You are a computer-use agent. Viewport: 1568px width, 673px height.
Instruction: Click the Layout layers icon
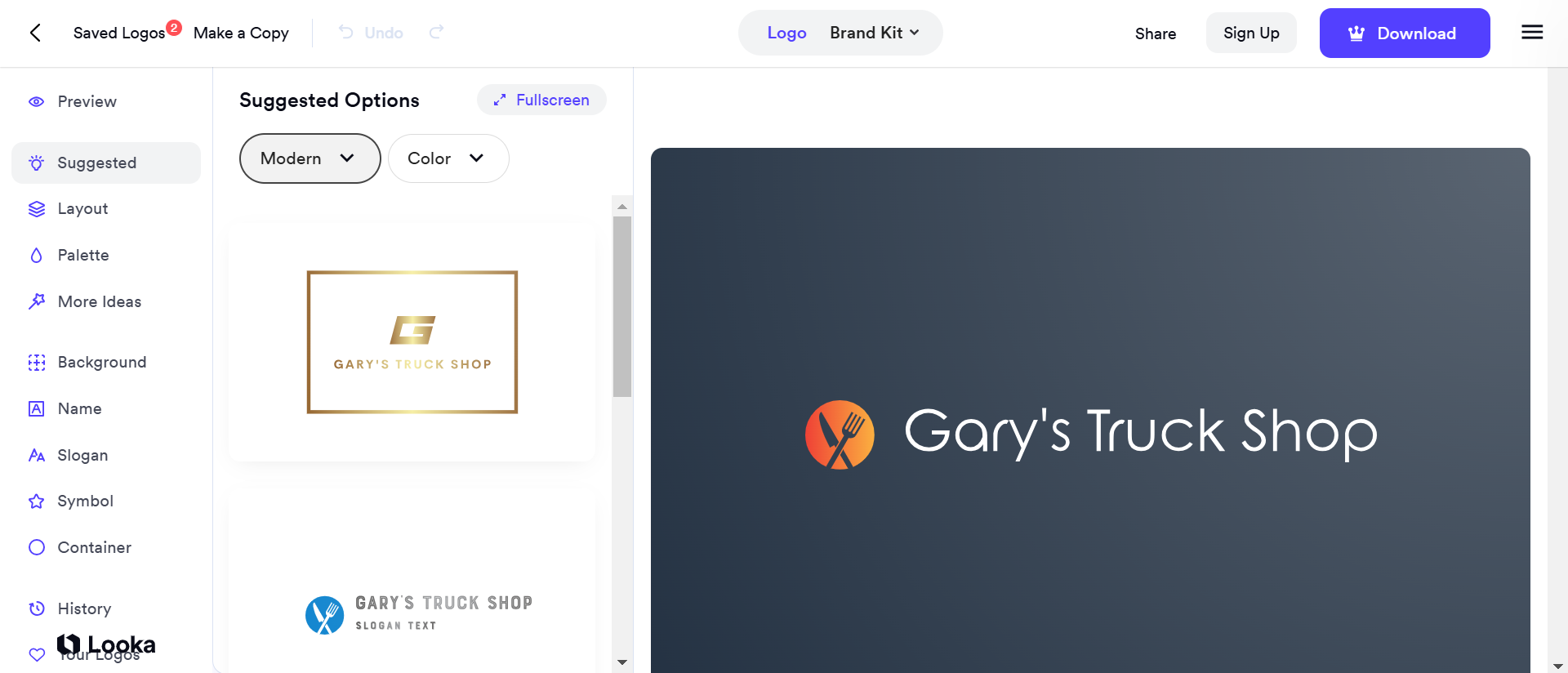point(37,209)
